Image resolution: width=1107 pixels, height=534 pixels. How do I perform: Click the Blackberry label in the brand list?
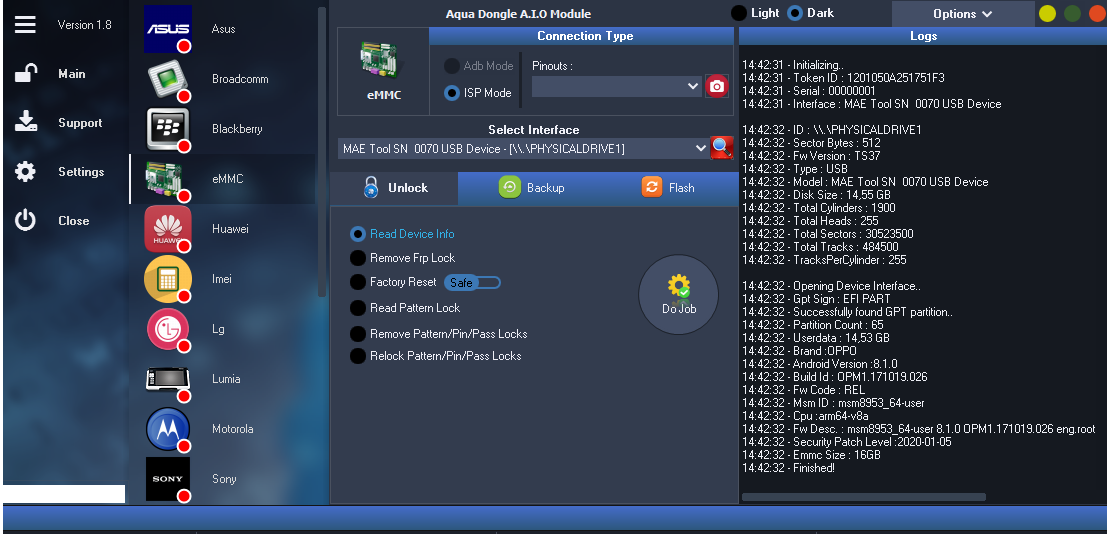(237, 129)
